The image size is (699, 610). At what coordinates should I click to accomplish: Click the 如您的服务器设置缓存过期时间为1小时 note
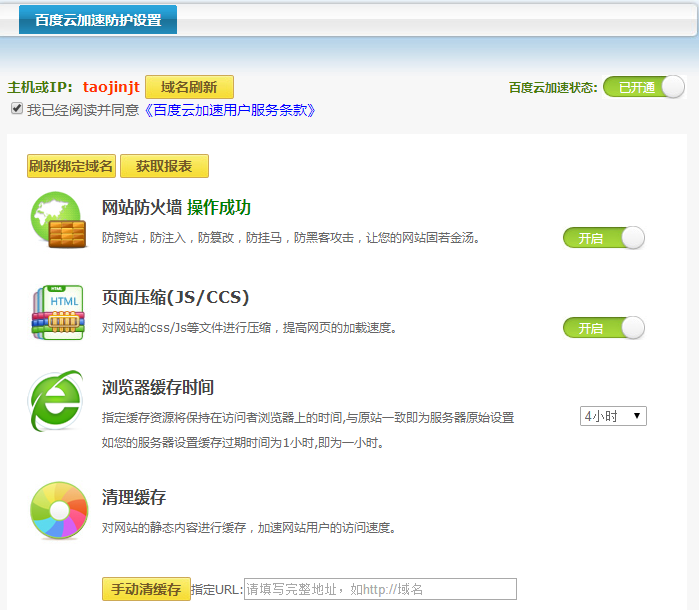pyautogui.click(x=243, y=443)
